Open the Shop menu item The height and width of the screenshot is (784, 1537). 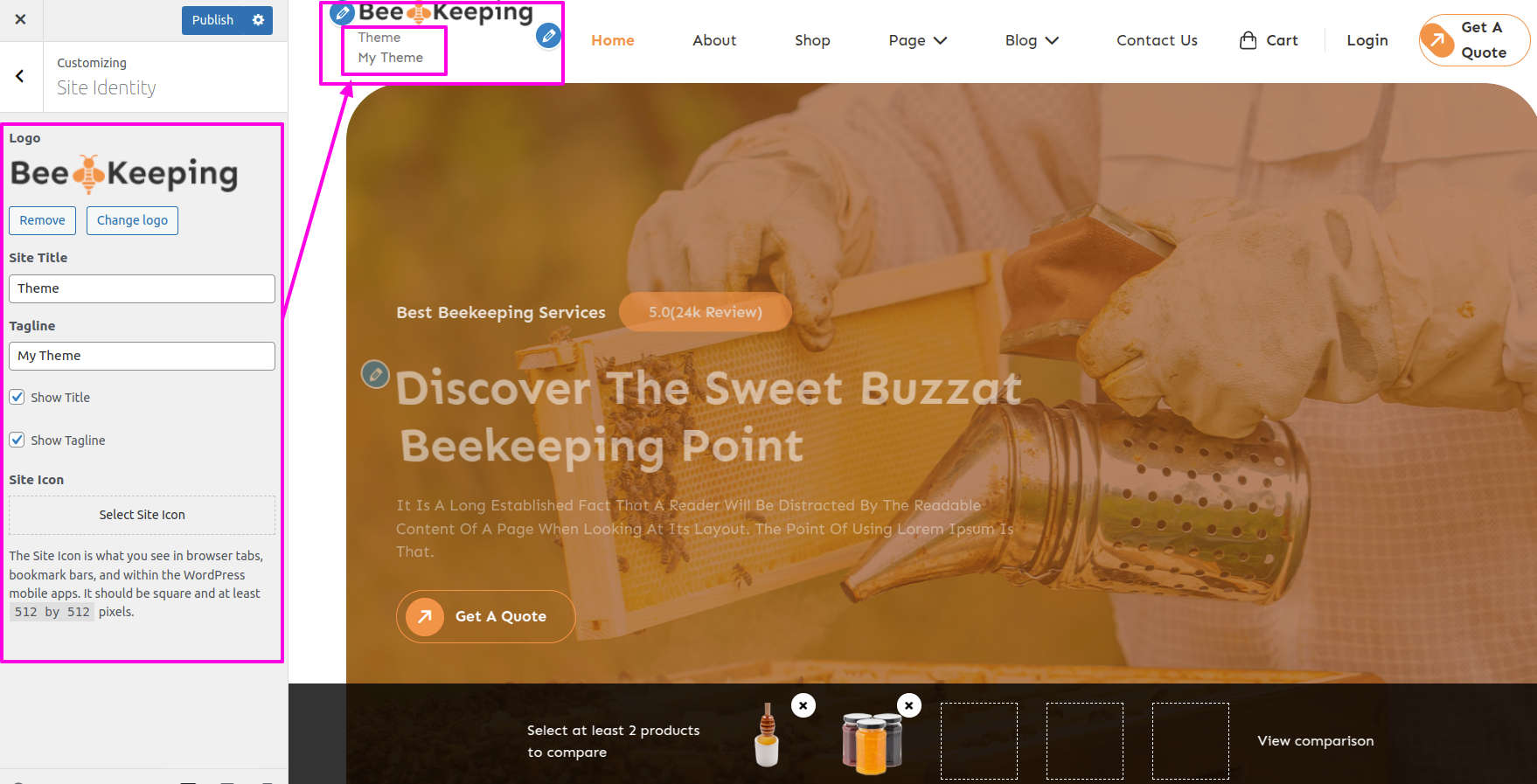(x=812, y=40)
